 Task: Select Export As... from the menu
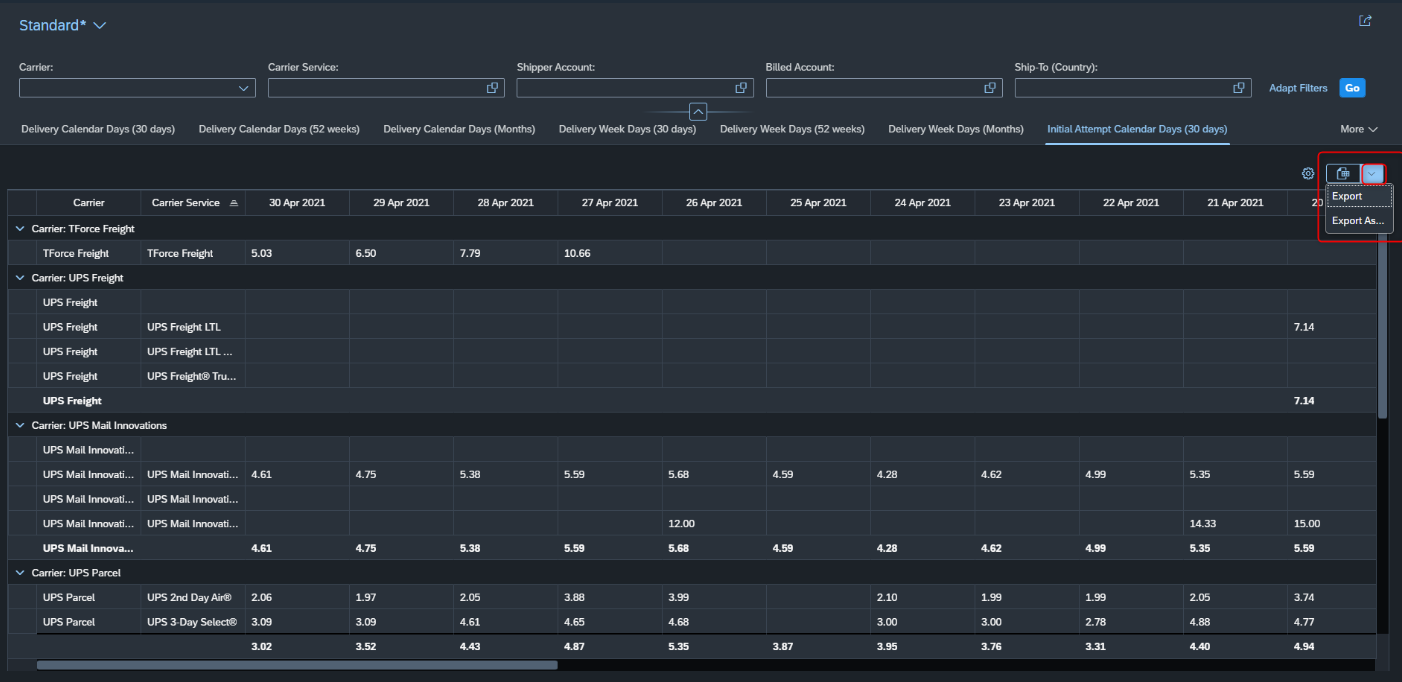coord(1358,220)
